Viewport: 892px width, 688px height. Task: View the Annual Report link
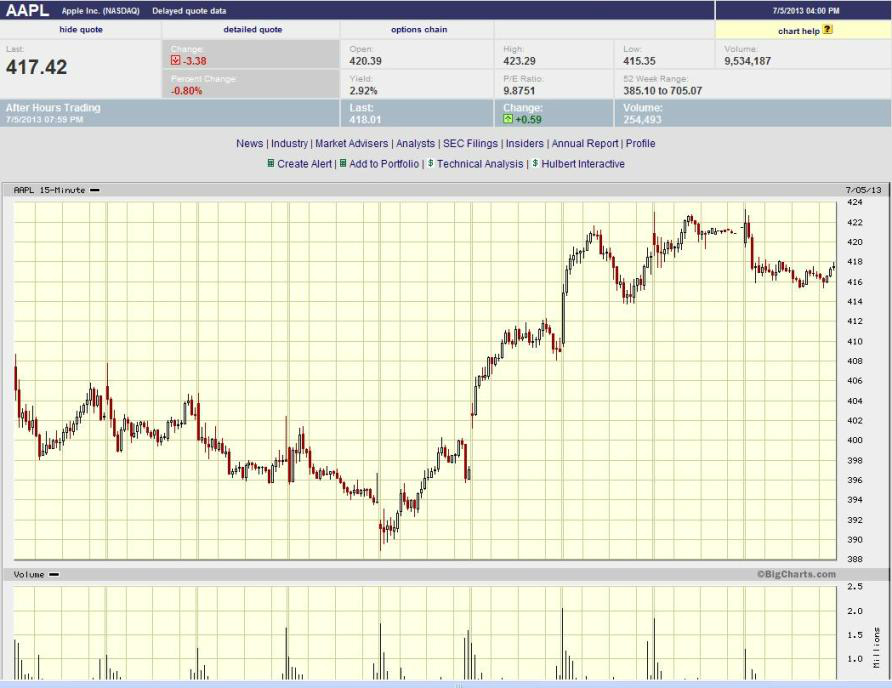coord(585,144)
